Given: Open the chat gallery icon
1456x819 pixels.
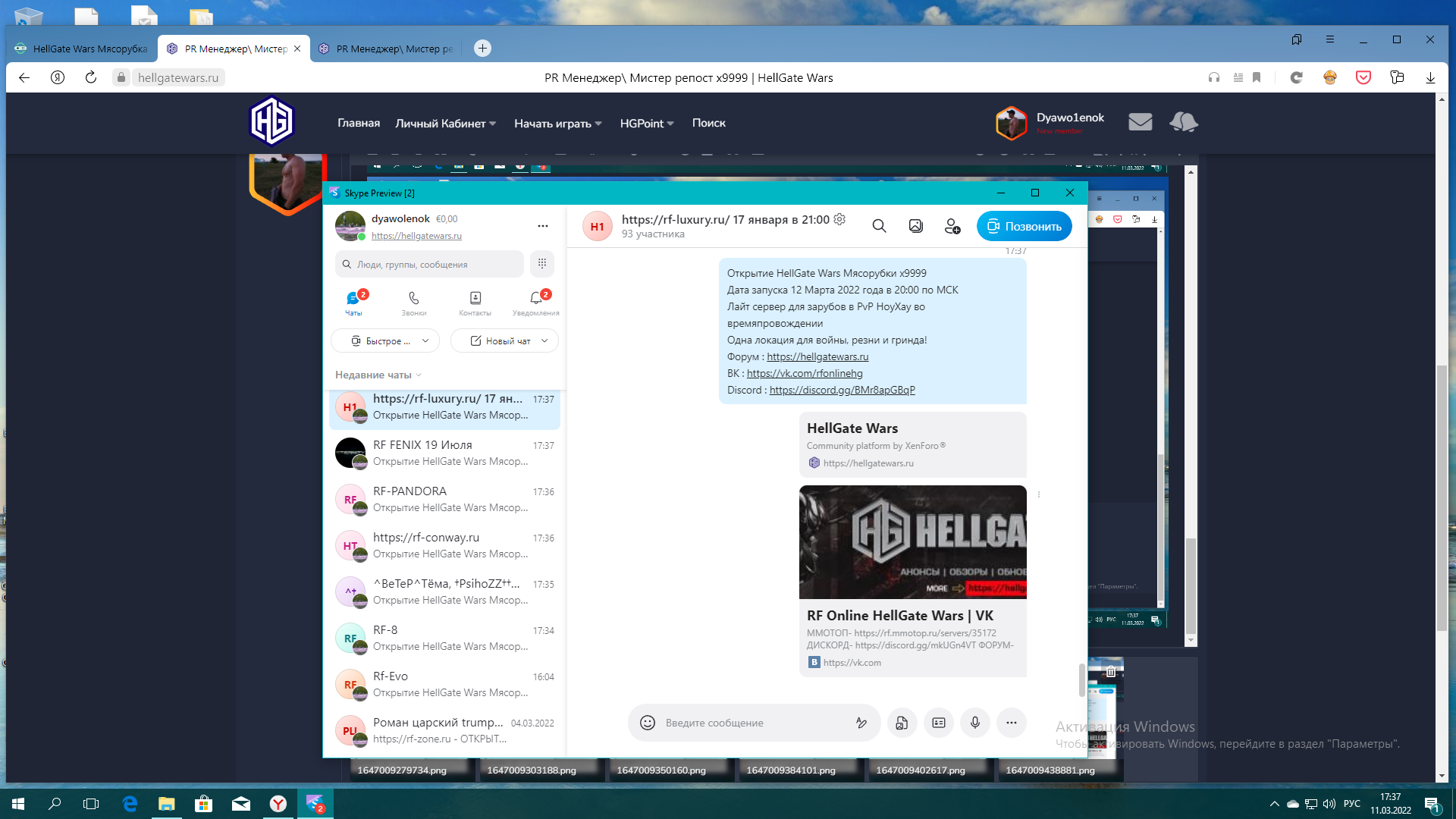Looking at the screenshot, I should click(x=916, y=226).
